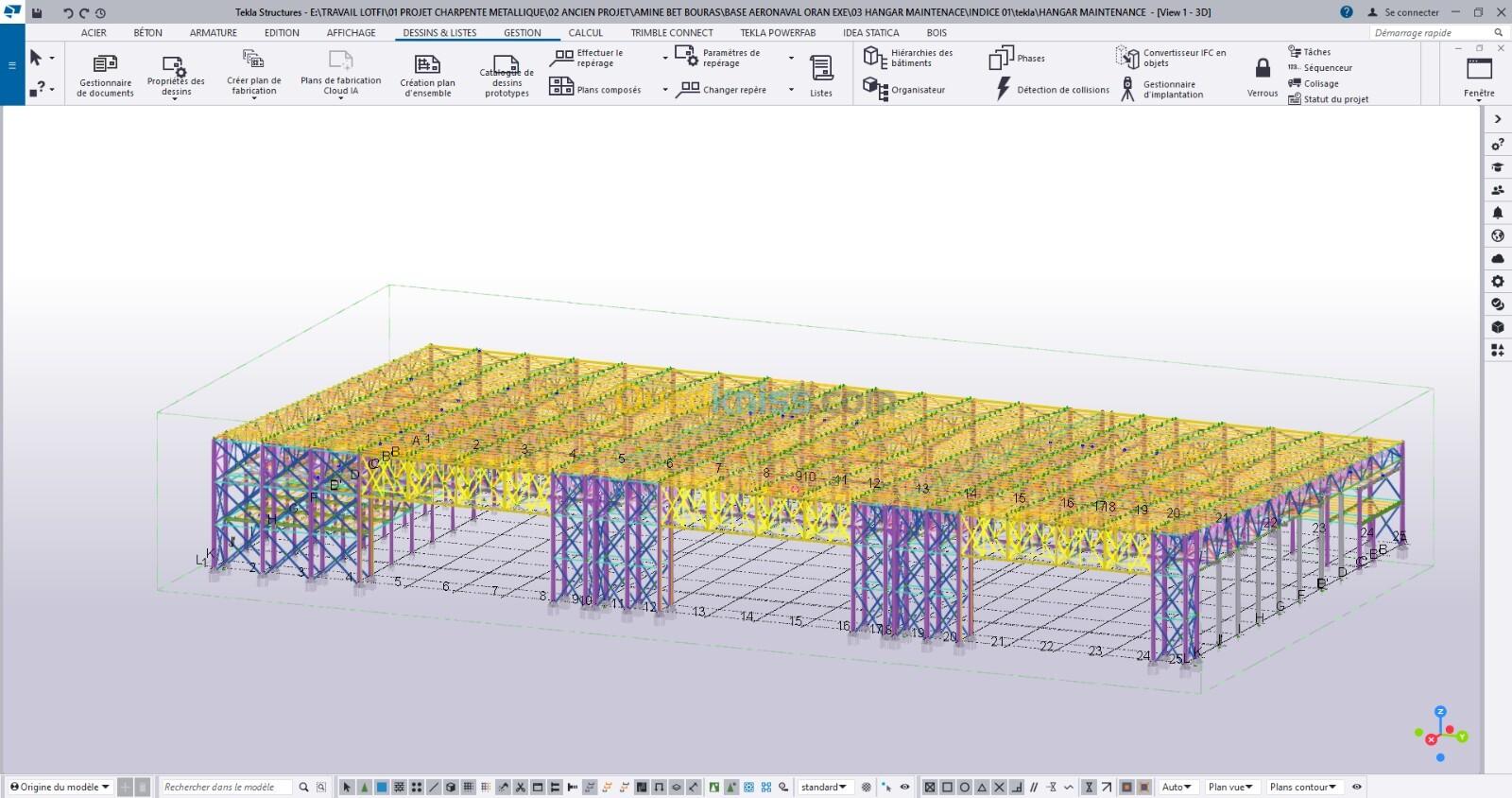Open the Organisateur panel

point(904,90)
